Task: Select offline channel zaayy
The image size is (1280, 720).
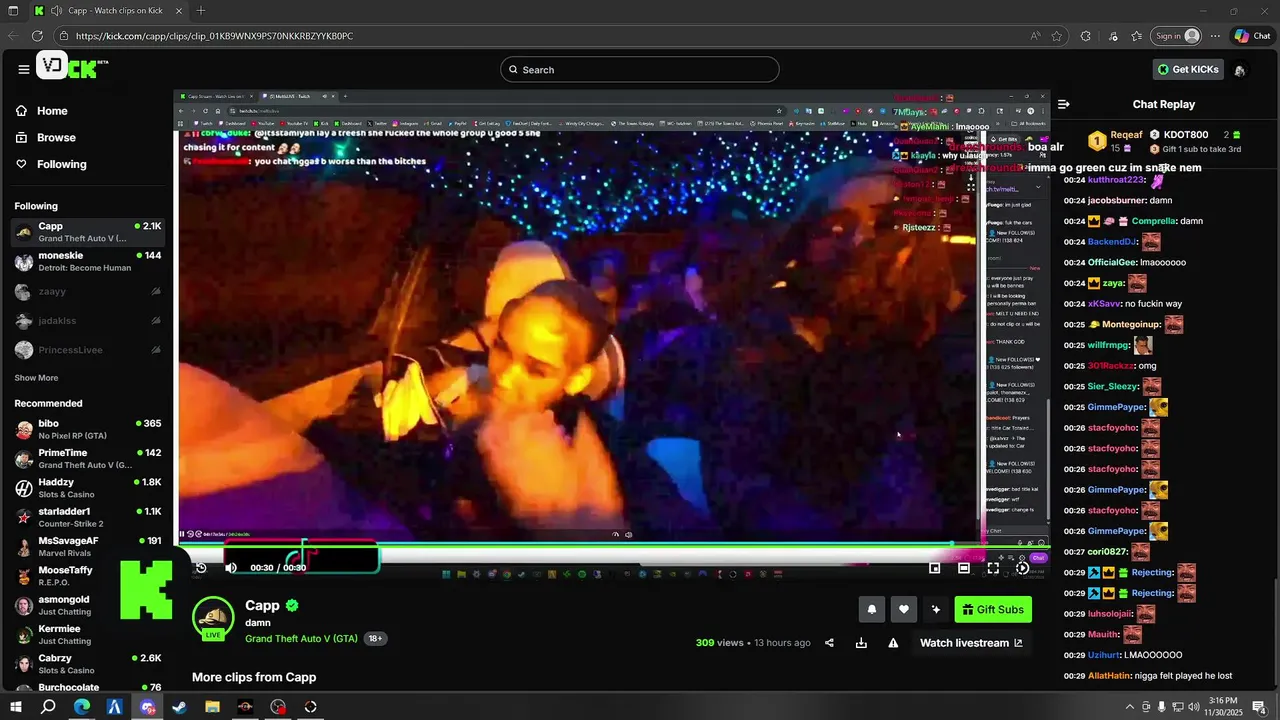Action: 88,292
